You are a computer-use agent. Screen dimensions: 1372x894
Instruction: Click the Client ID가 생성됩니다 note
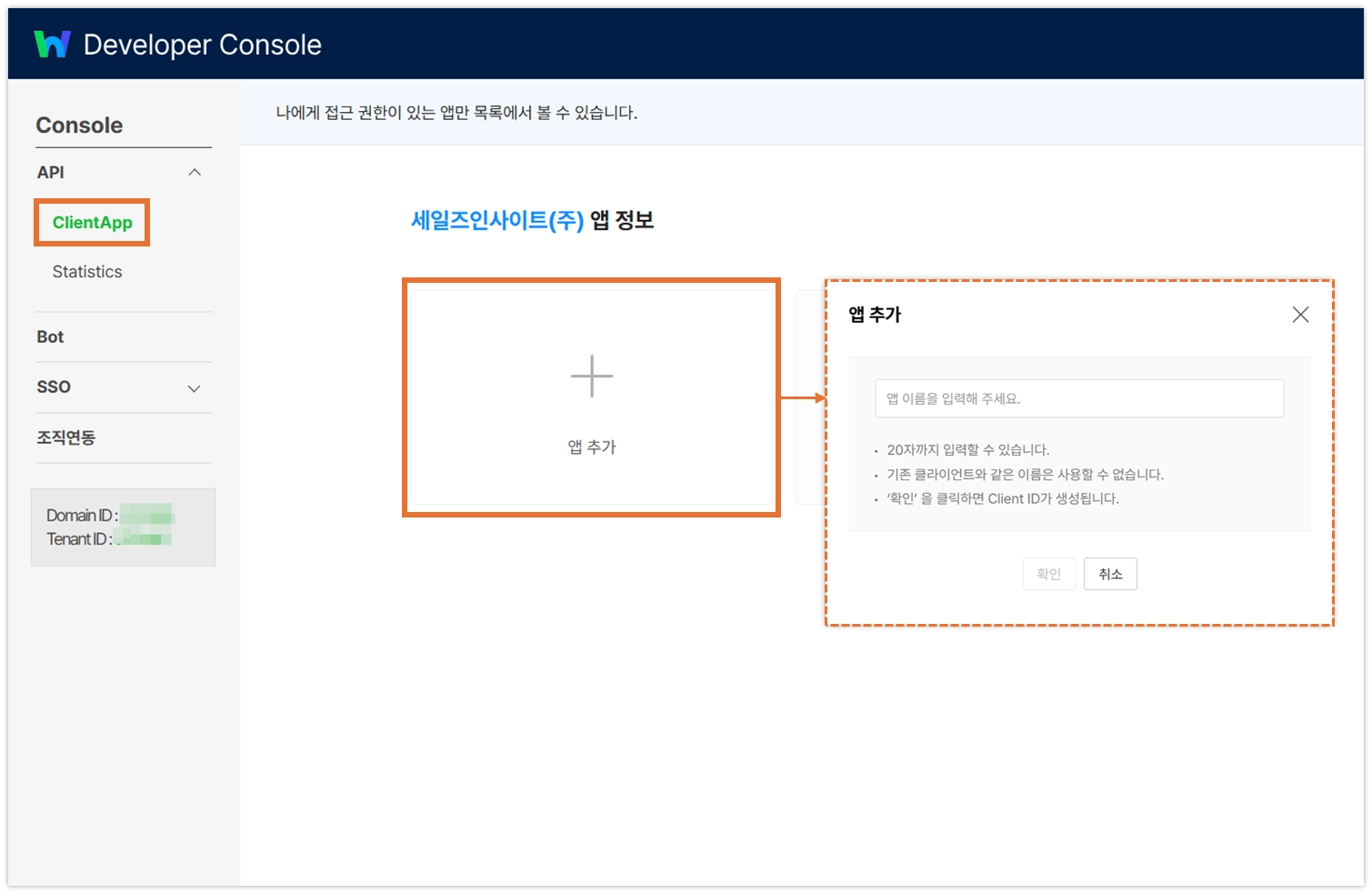click(1003, 498)
